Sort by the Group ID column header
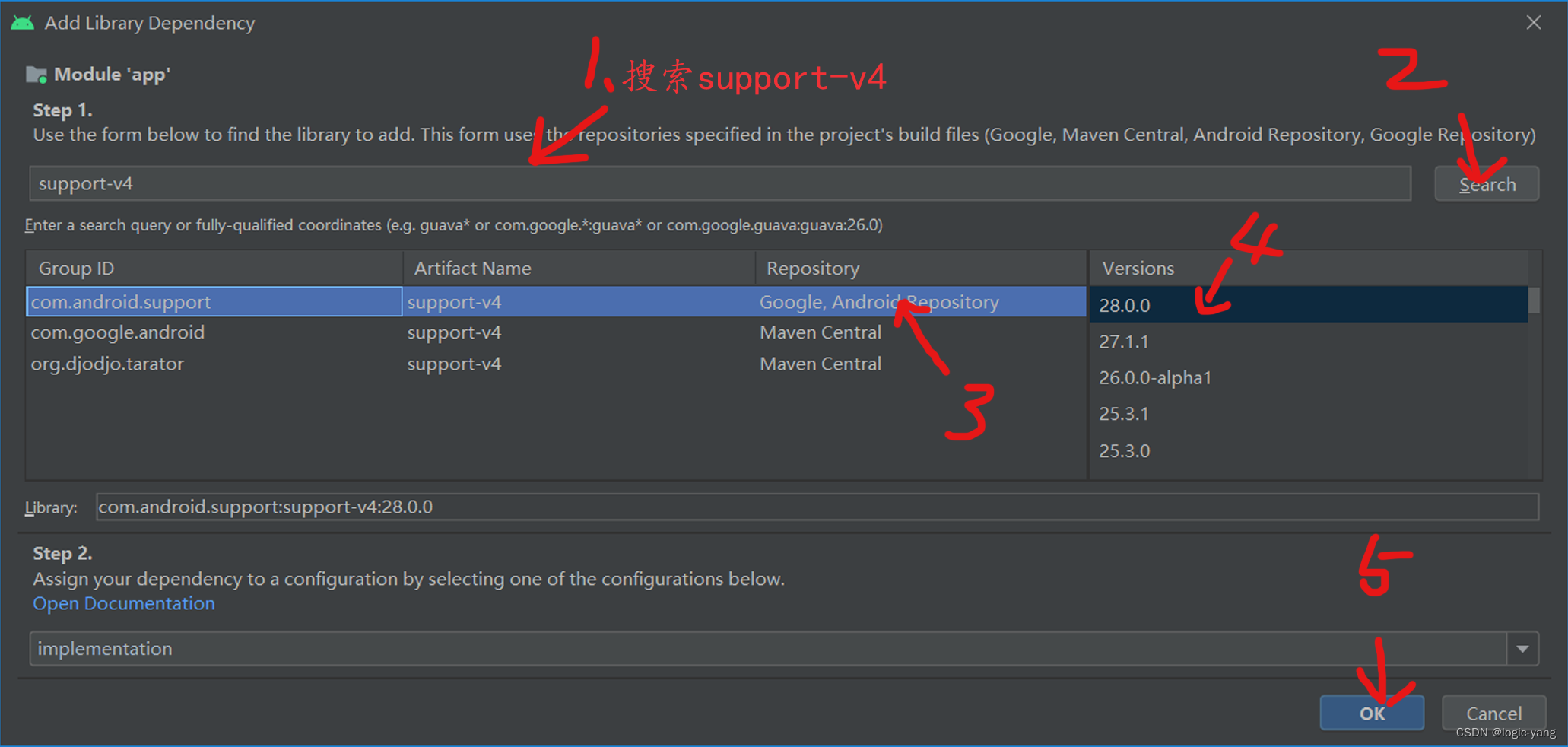Screen dimensions: 1568x747 pos(214,268)
